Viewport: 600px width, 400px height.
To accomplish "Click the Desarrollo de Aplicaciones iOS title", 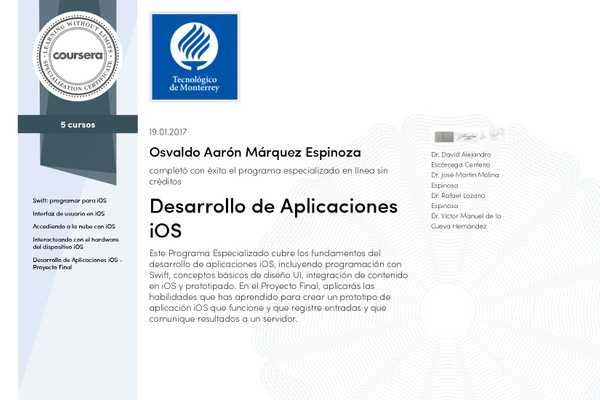I will point(273,218).
